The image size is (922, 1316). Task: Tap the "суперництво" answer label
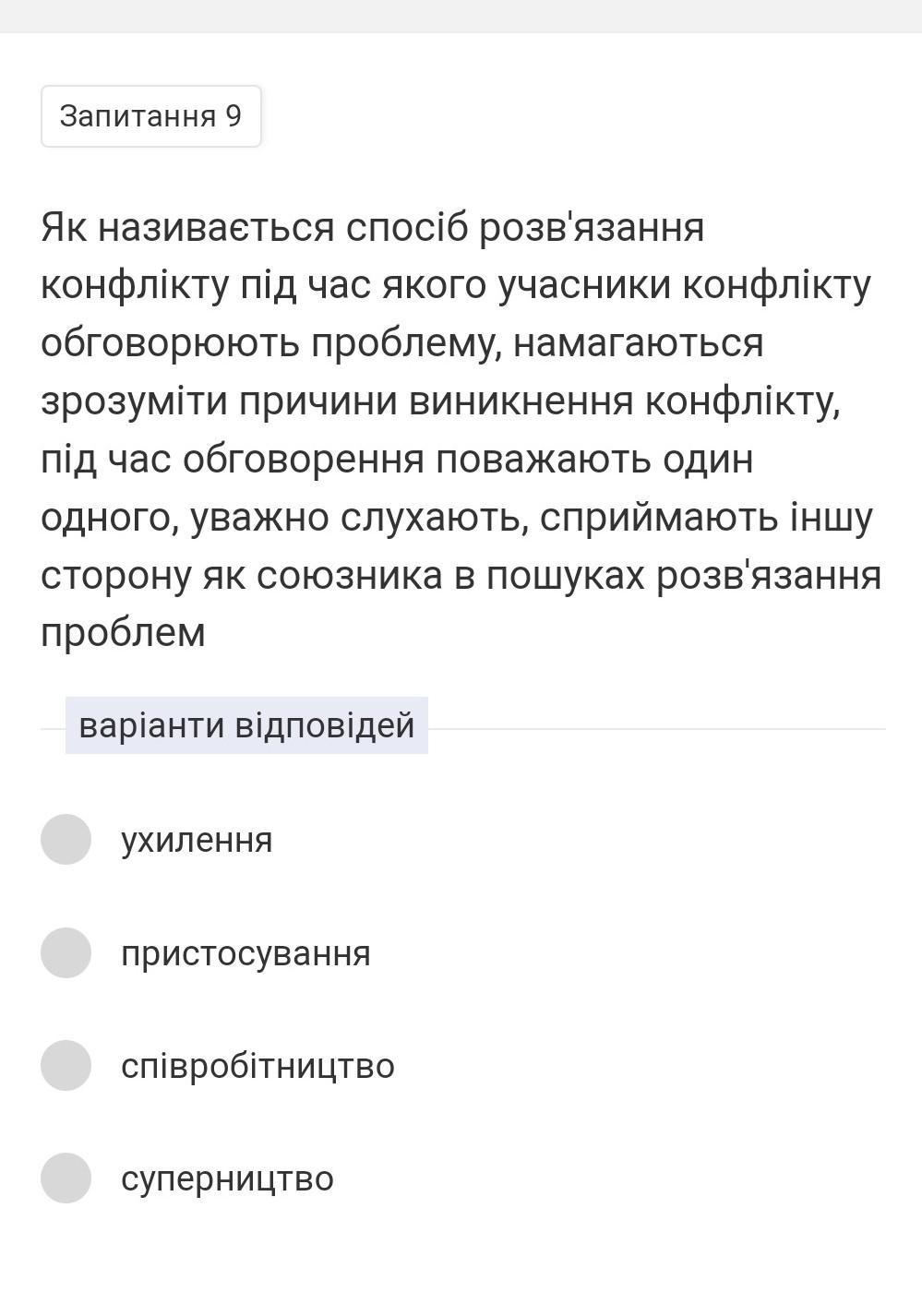click(x=227, y=1178)
